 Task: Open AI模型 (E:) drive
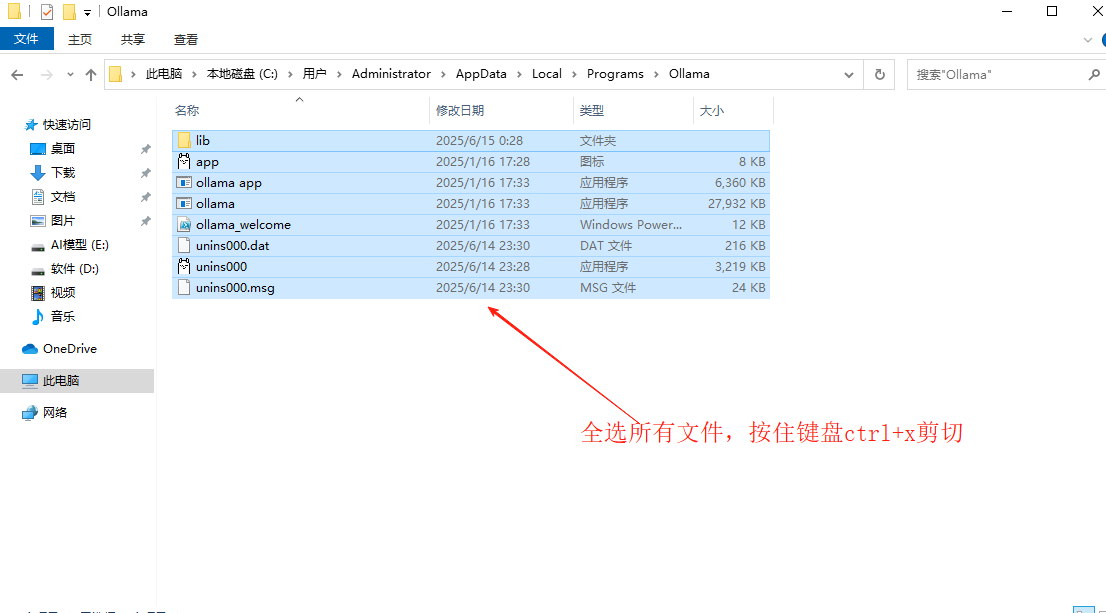[x=79, y=245]
